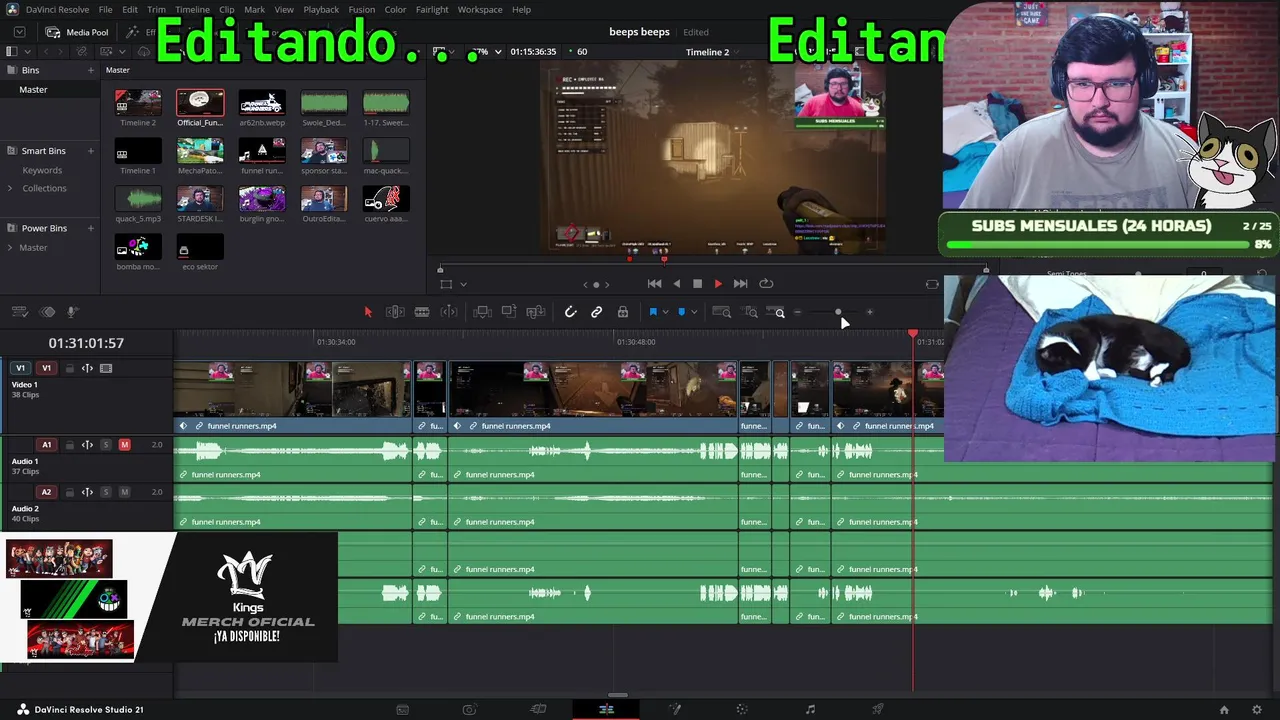The width and height of the screenshot is (1280, 720).
Task: Toggle the A1 destination control on Audio 1
Action: (46, 444)
